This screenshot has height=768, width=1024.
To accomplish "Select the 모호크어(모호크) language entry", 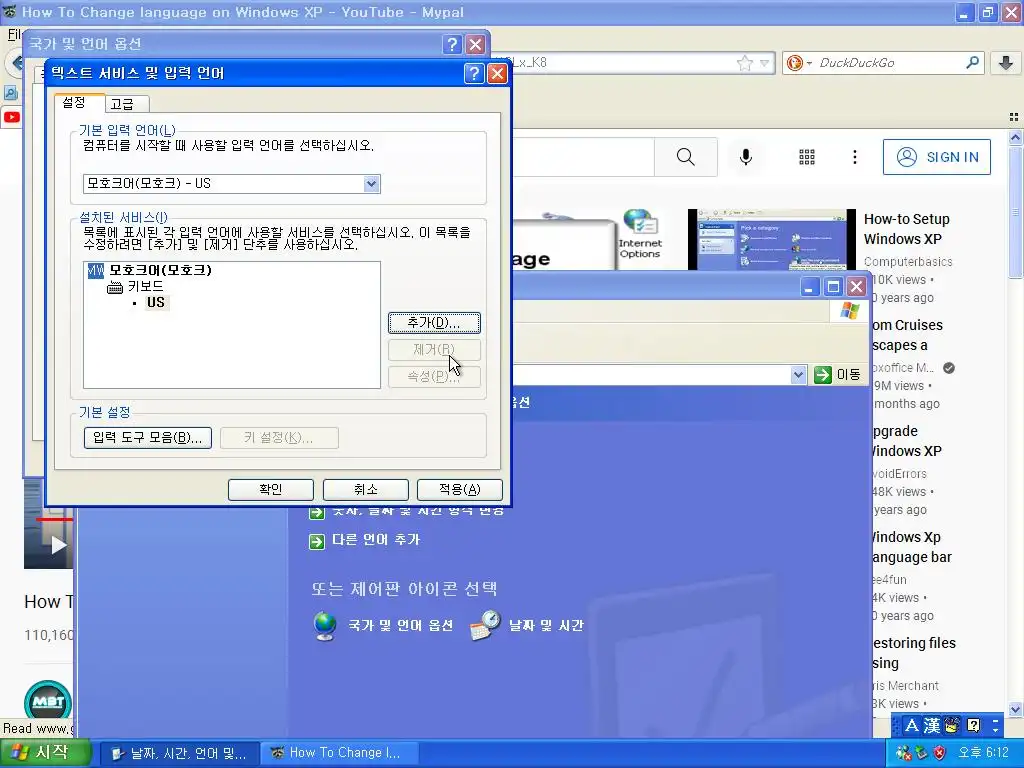I will pos(160,270).
